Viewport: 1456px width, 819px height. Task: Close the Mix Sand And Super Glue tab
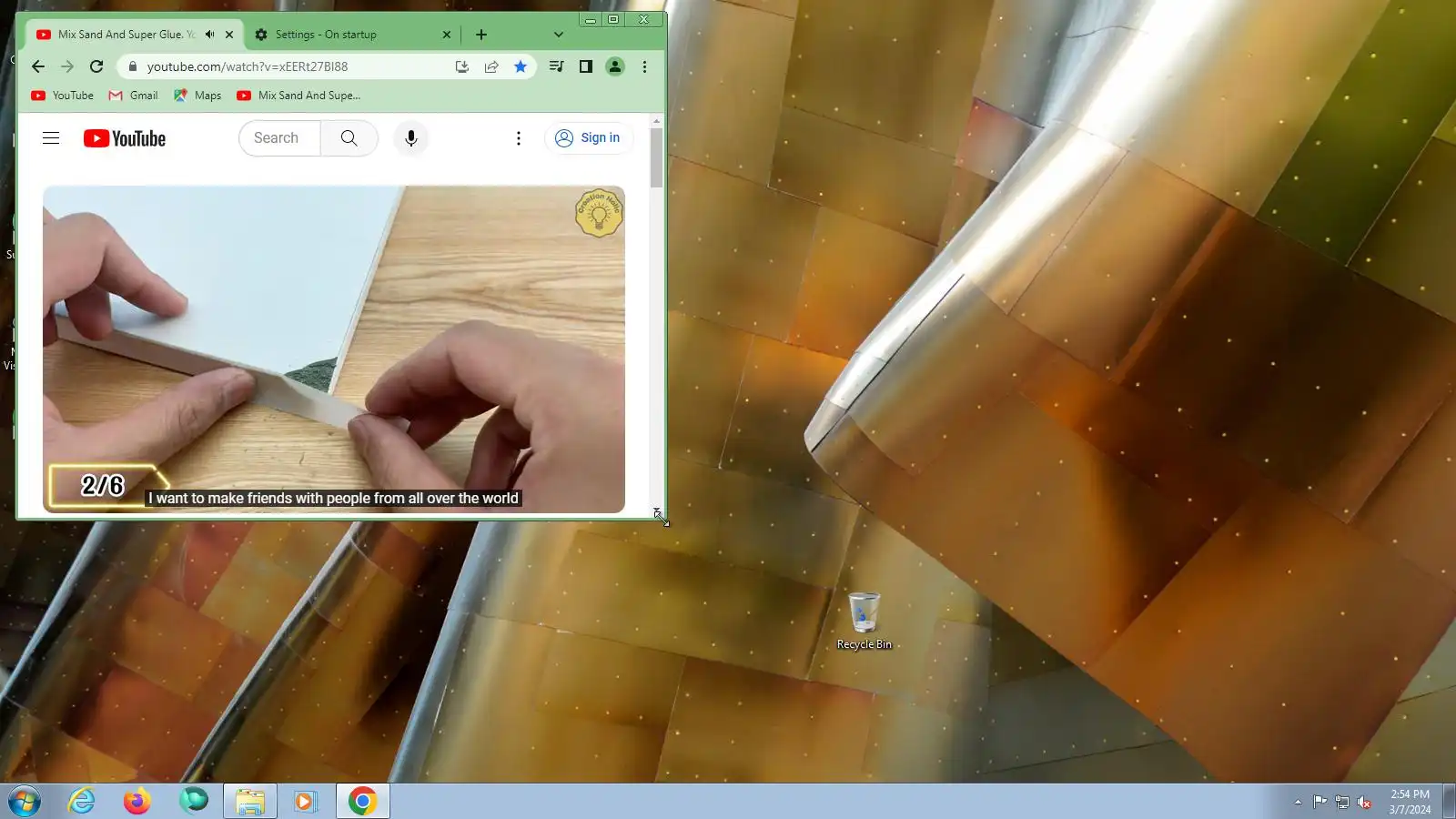click(x=229, y=35)
